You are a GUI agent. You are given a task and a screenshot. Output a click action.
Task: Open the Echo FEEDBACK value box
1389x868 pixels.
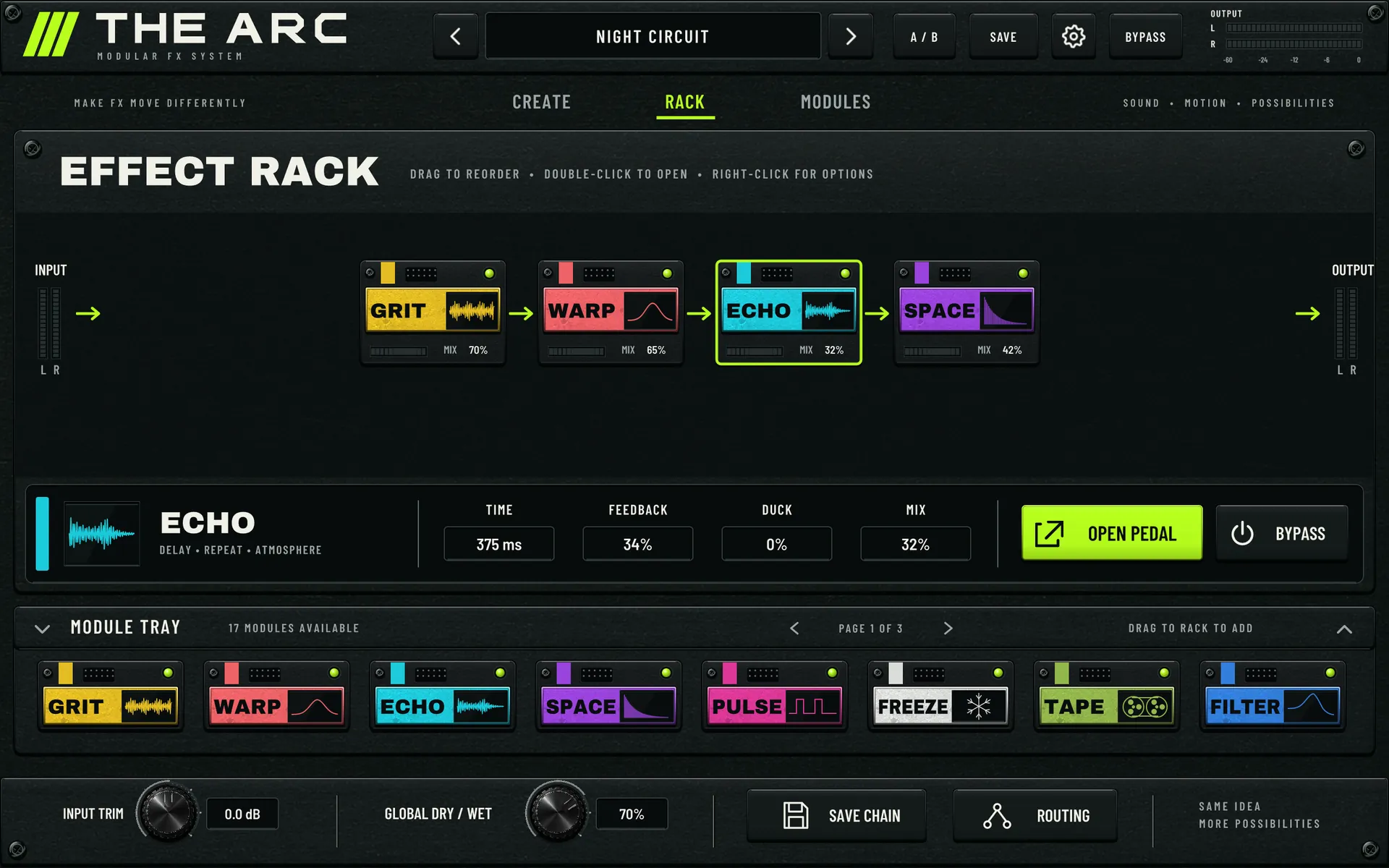click(x=638, y=544)
